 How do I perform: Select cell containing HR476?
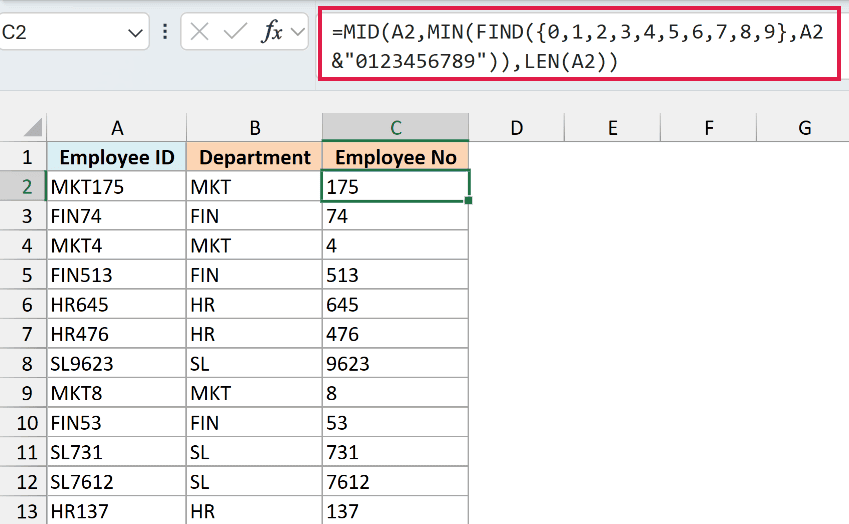click(116, 334)
